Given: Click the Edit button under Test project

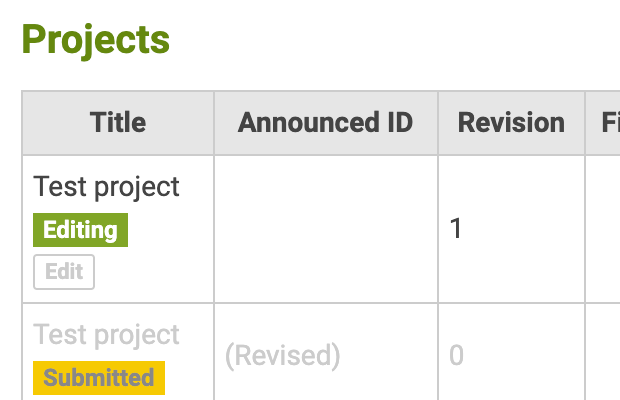Looking at the screenshot, I should point(64,272).
